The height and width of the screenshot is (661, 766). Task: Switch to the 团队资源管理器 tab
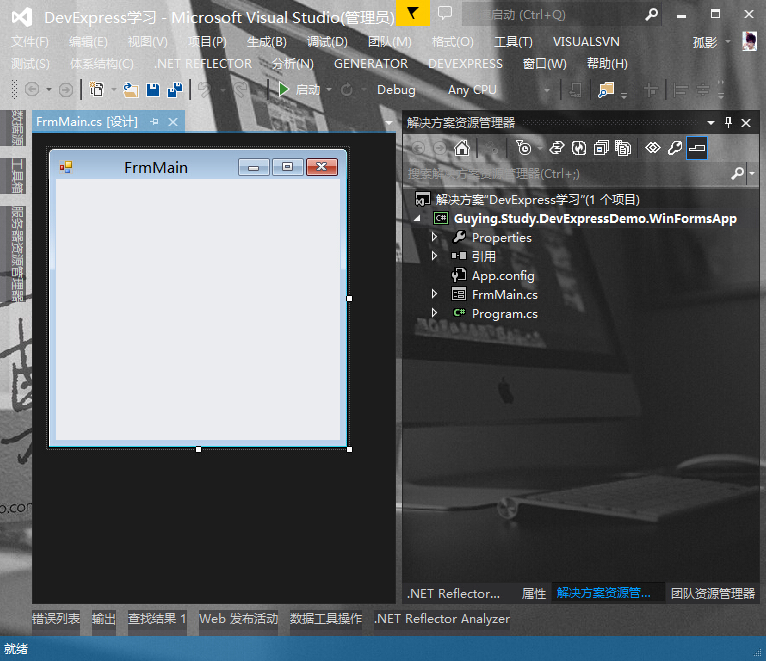713,593
